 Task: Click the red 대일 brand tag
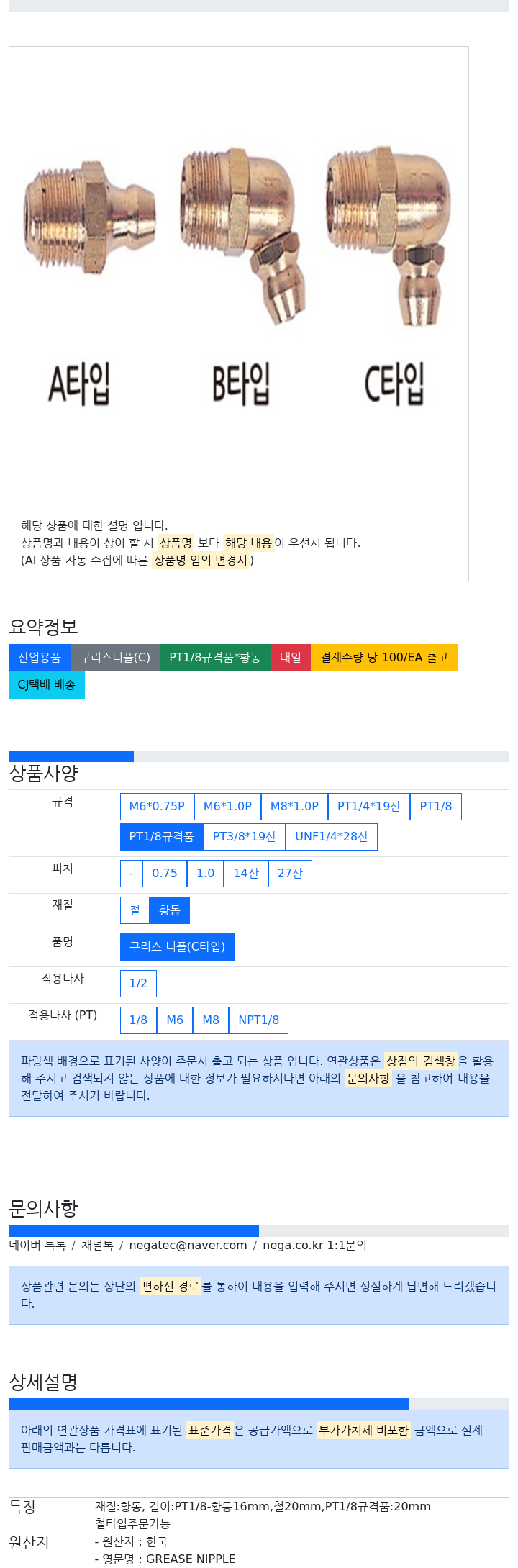[x=291, y=658]
